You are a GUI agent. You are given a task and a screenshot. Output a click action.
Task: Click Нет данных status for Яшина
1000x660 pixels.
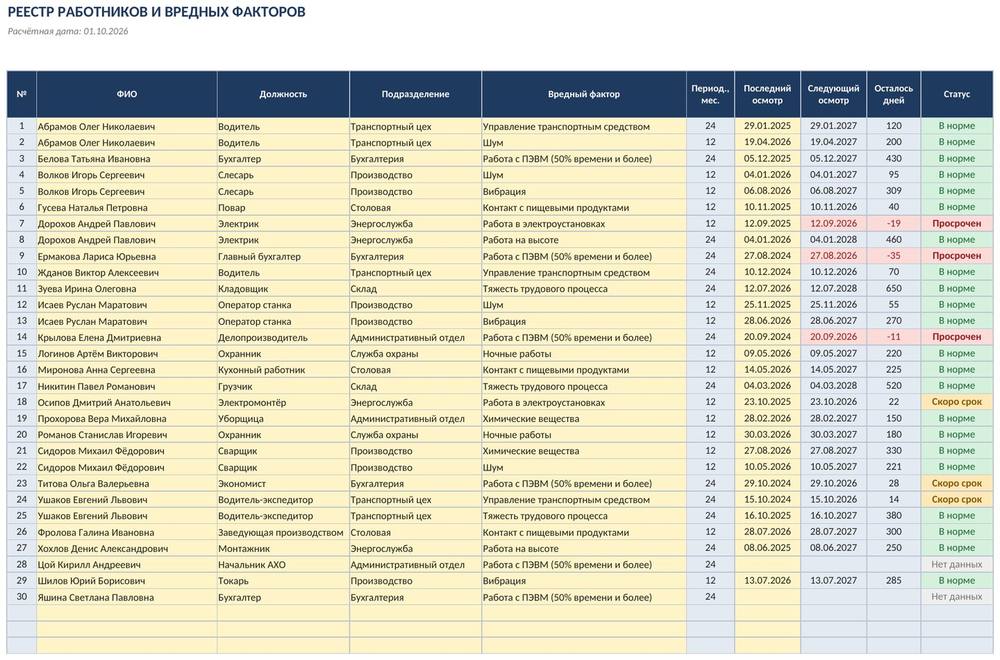coord(957,597)
